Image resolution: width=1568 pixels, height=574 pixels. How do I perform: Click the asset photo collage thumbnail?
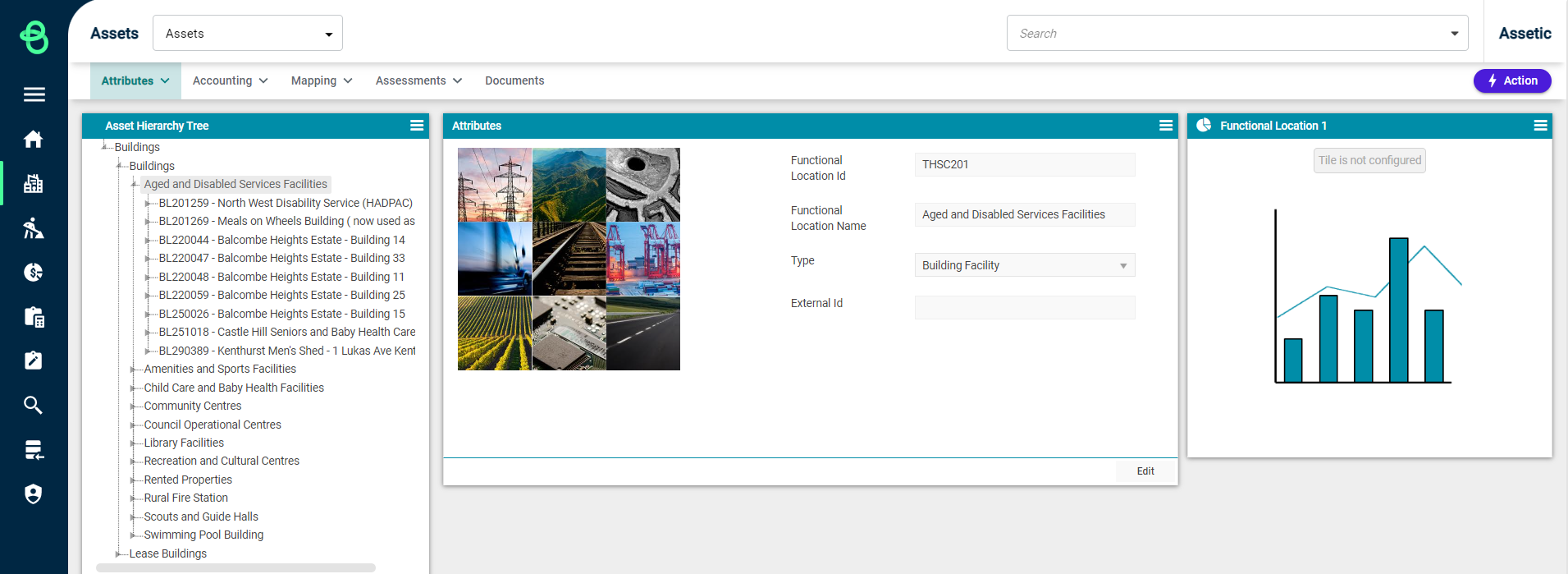click(569, 259)
